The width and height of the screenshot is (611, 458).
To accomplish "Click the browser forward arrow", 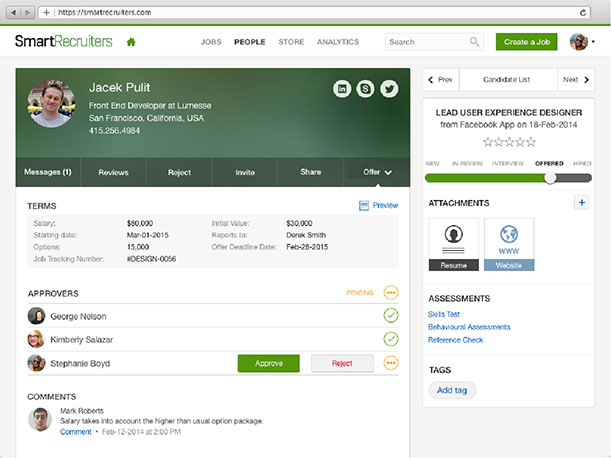I will [27, 12].
